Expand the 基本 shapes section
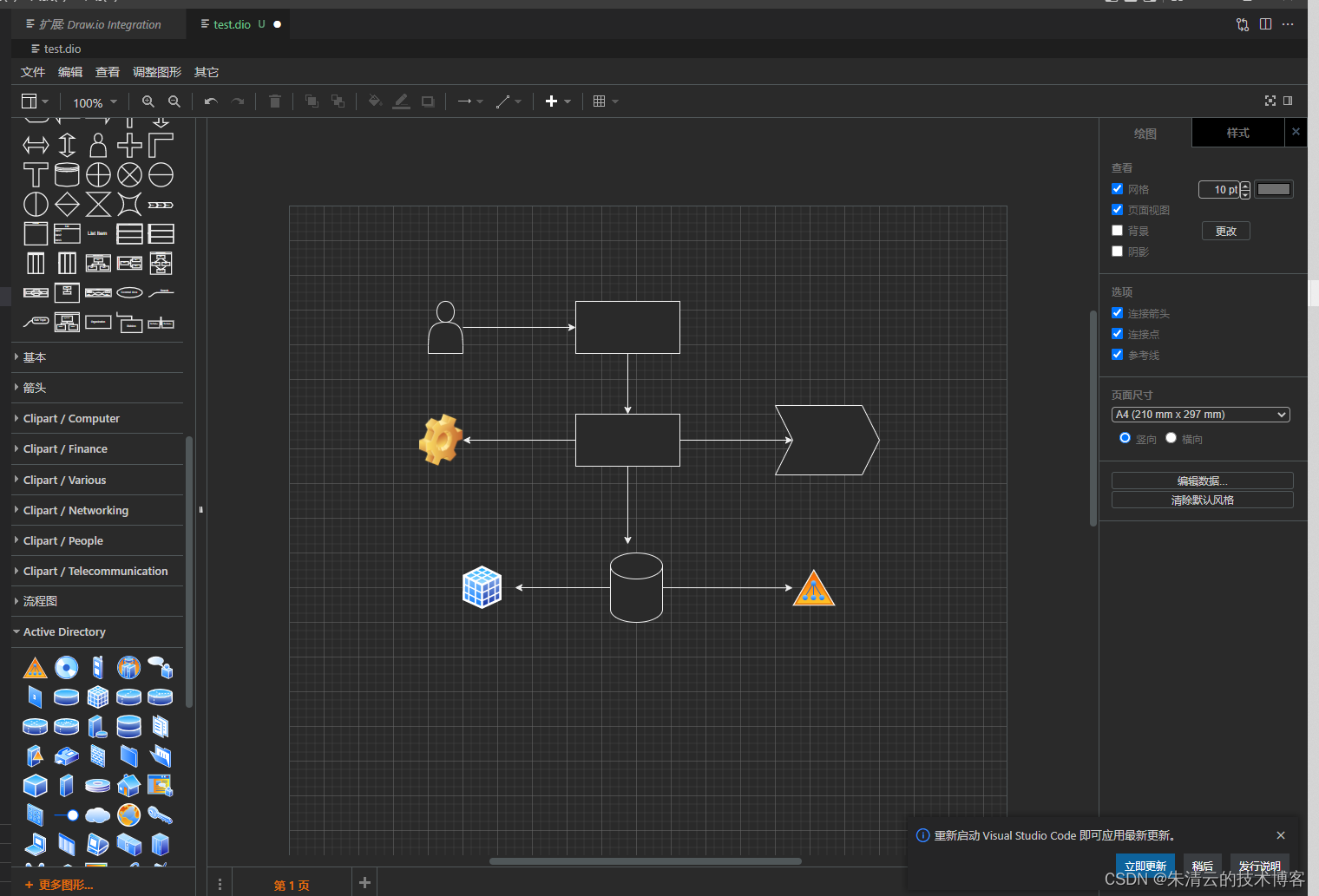 [x=97, y=357]
